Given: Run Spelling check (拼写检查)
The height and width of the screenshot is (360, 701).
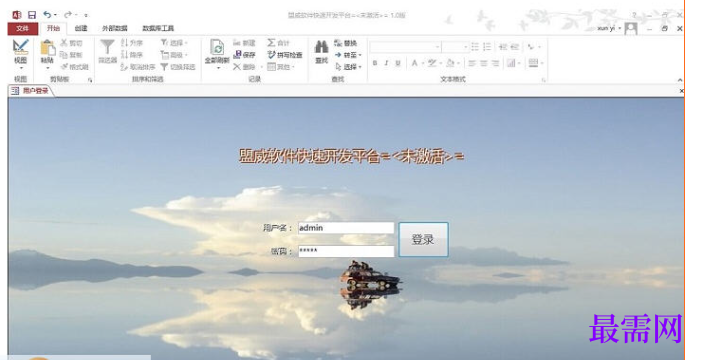Looking at the screenshot, I should coord(285,55).
